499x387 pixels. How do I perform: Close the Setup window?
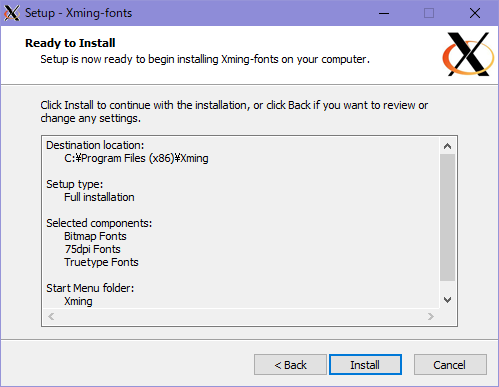coord(475,13)
